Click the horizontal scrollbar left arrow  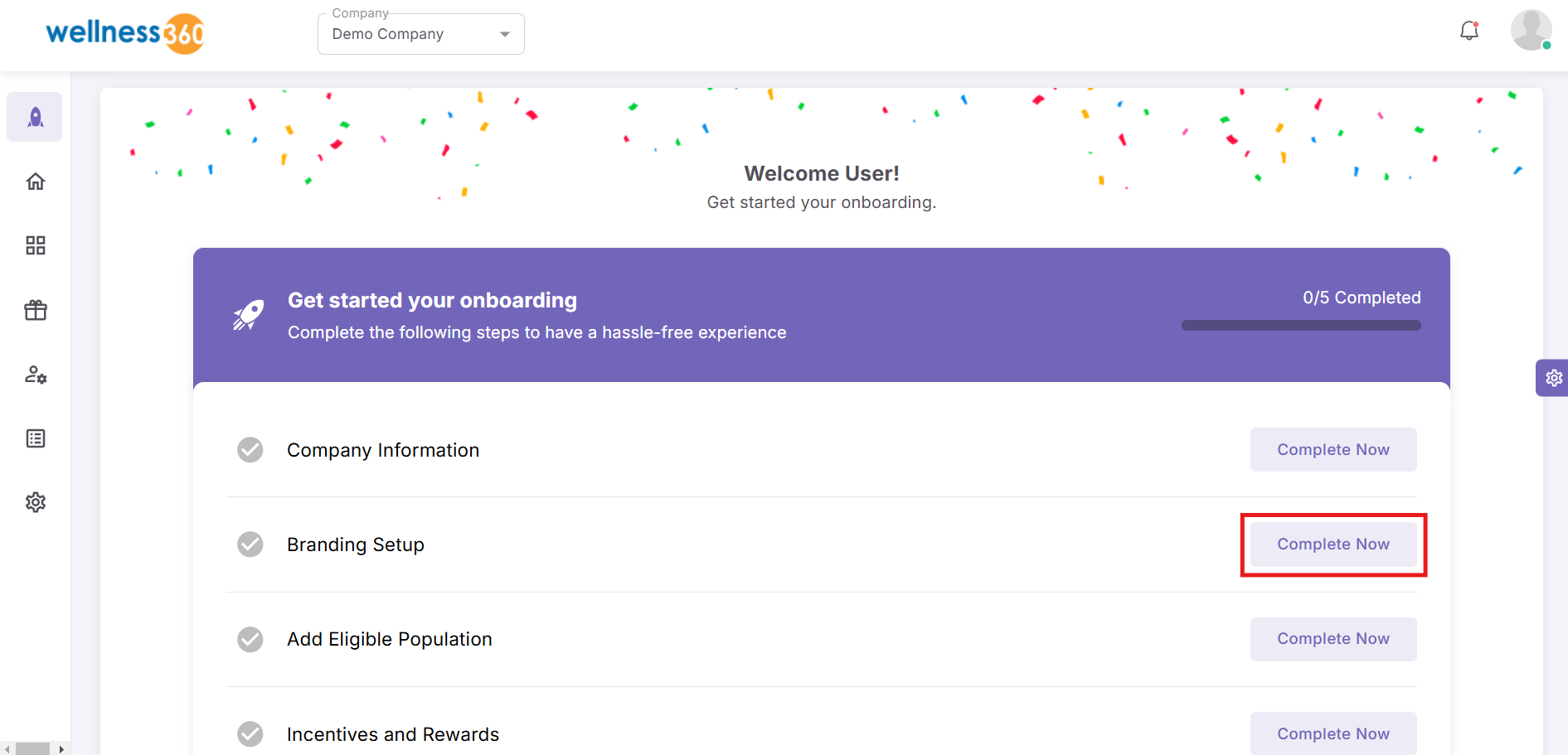pyautogui.click(x=7, y=749)
